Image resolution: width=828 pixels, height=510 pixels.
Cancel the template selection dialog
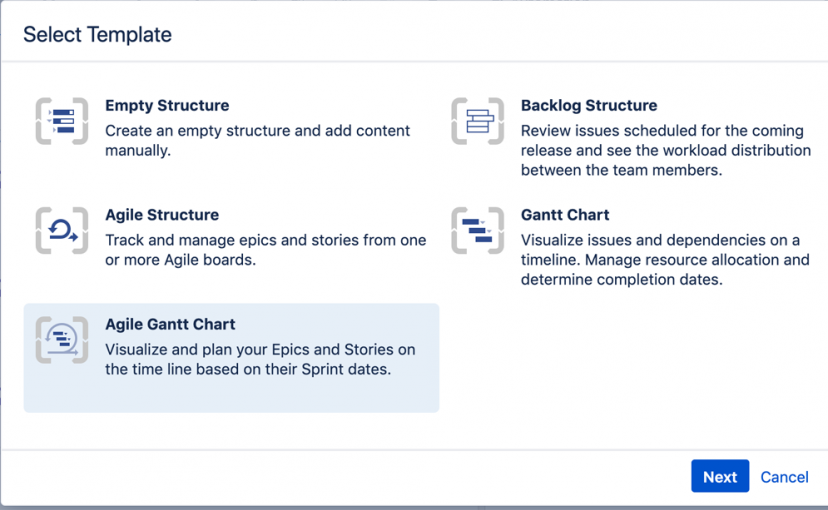click(784, 477)
